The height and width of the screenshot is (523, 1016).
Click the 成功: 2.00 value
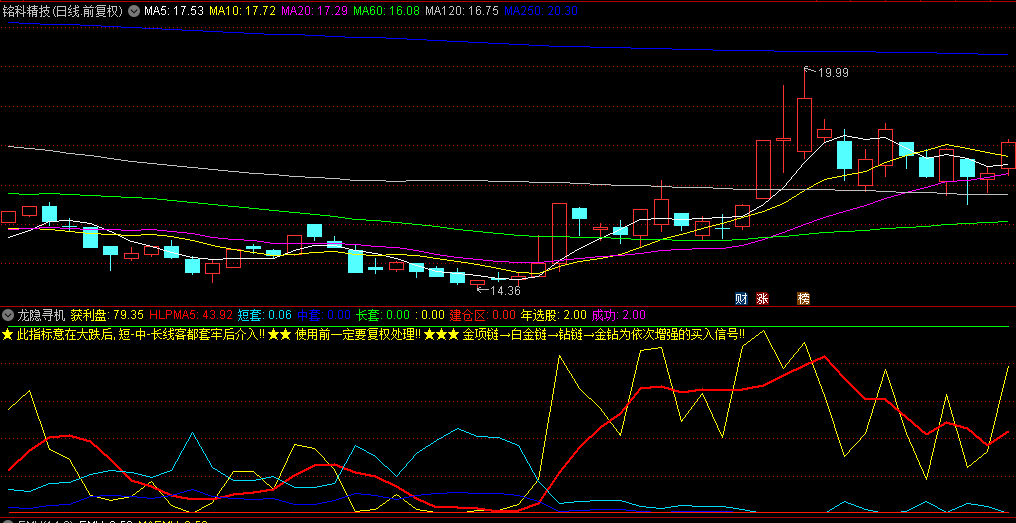(619, 316)
